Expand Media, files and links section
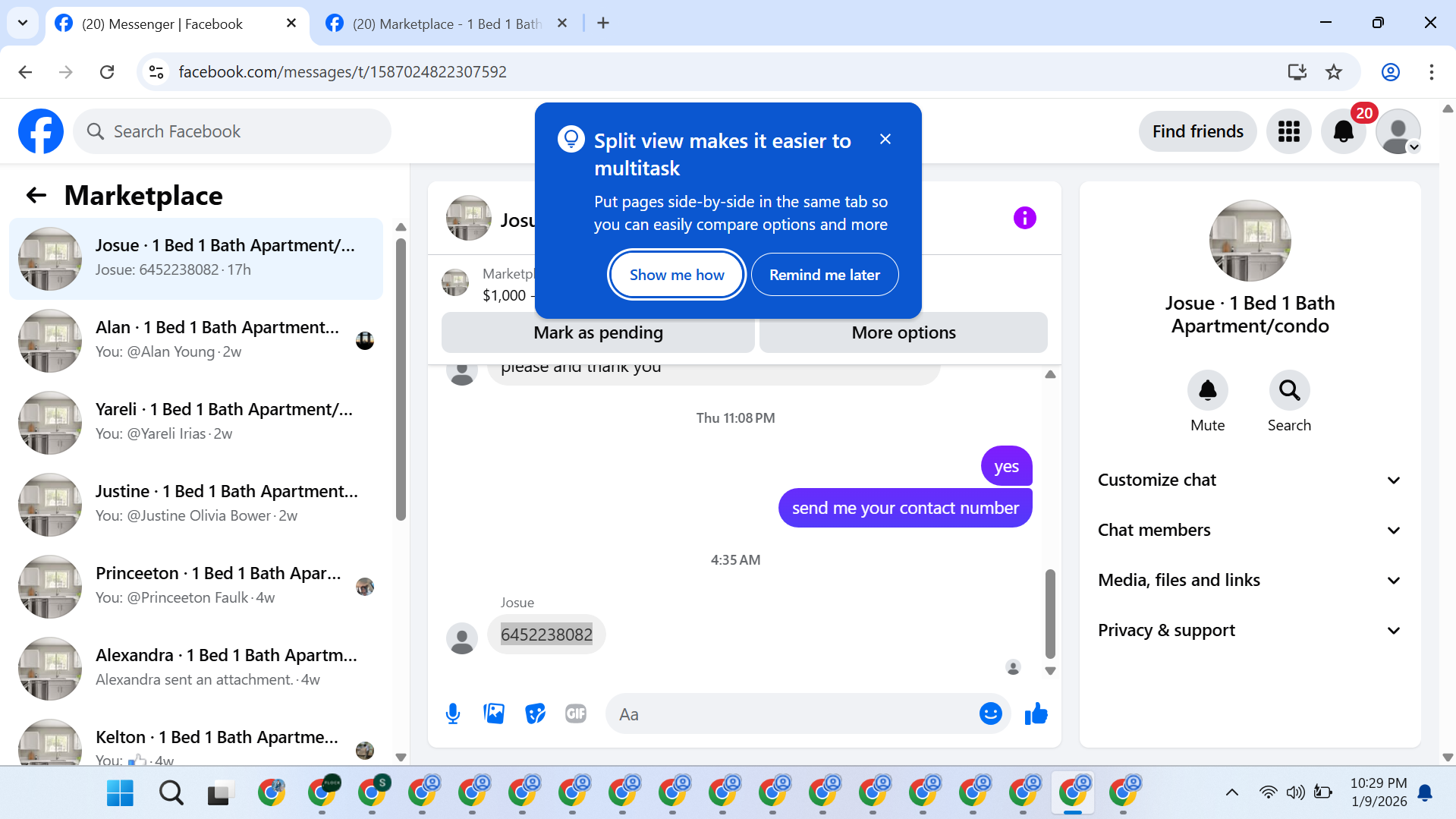The width and height of the screenshot is (1456, 819). tap(1250, 580)
